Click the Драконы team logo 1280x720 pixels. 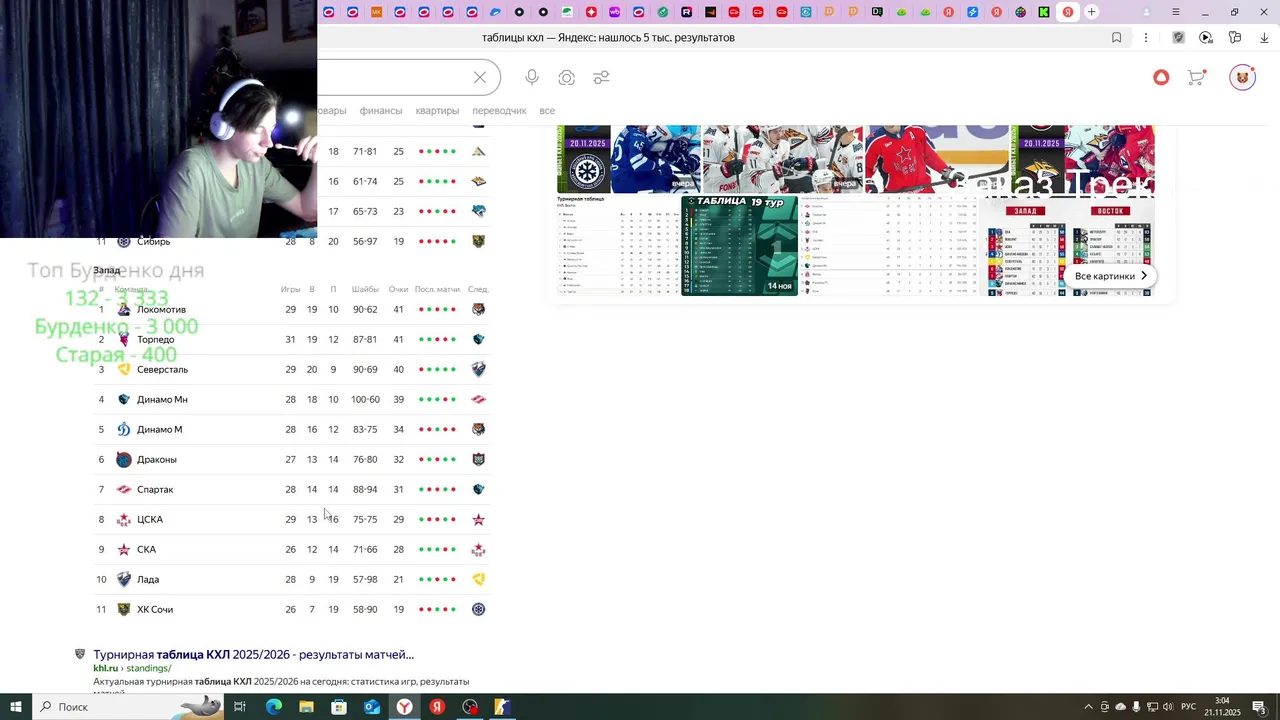[124, 460]
